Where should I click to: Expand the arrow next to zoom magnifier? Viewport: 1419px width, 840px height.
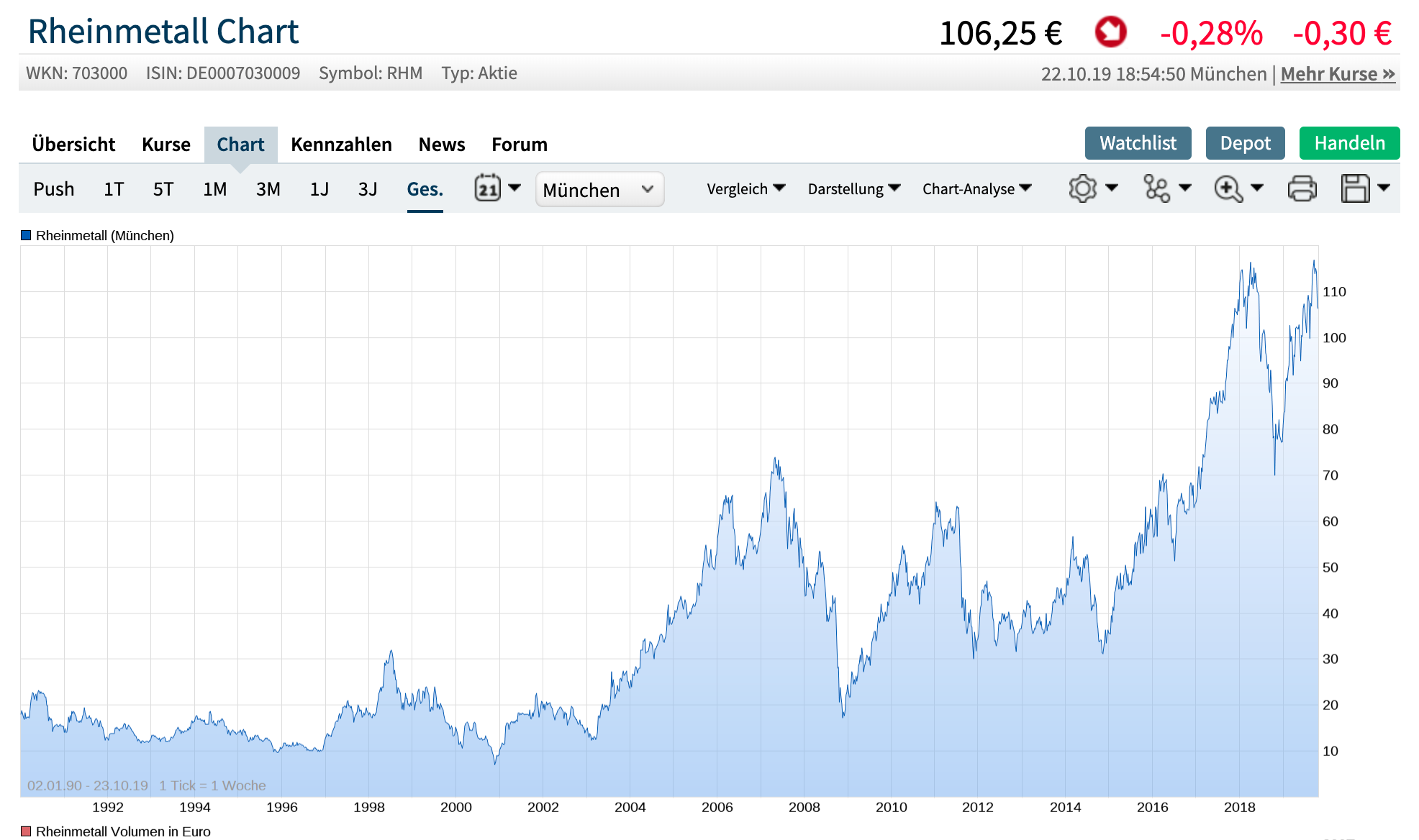1257,188
